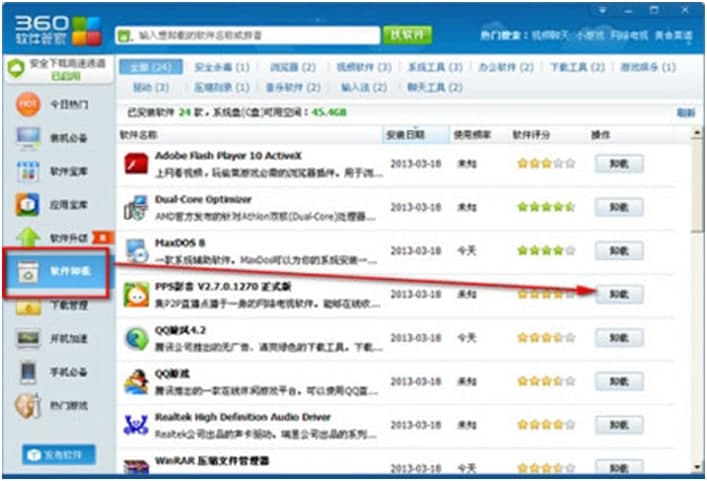Viewport: 707px width, 481px height.
Task: Click the orange badge beside 软件升级
Action: click(103, 238)
